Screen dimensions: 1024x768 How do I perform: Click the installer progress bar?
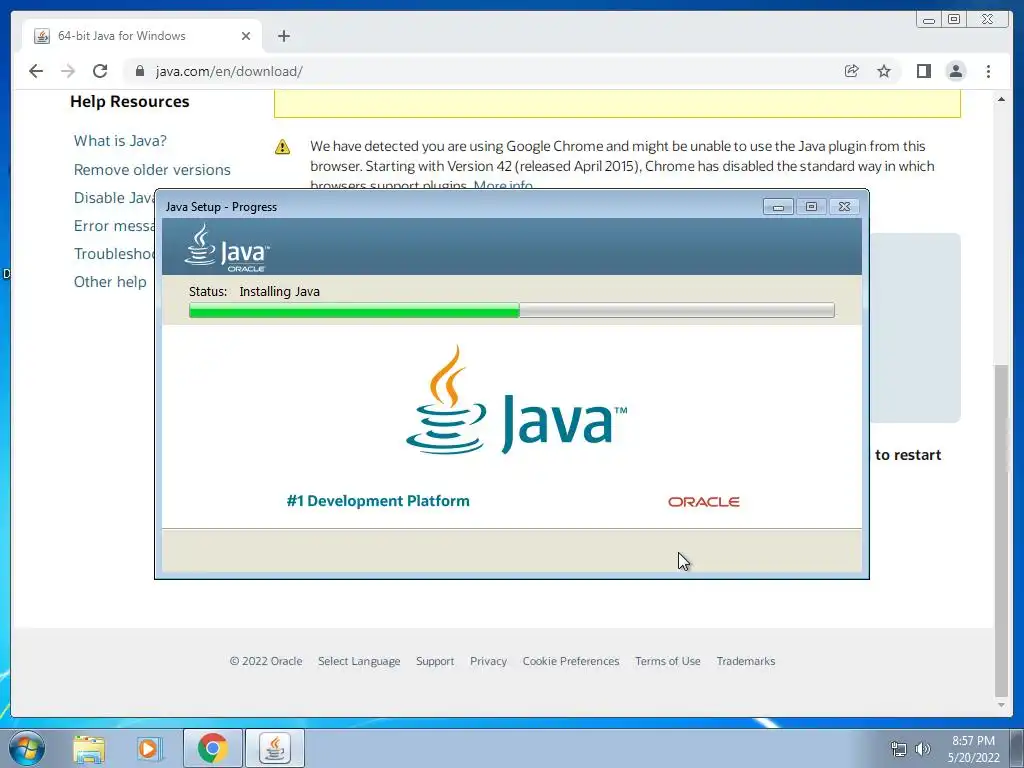511,310
